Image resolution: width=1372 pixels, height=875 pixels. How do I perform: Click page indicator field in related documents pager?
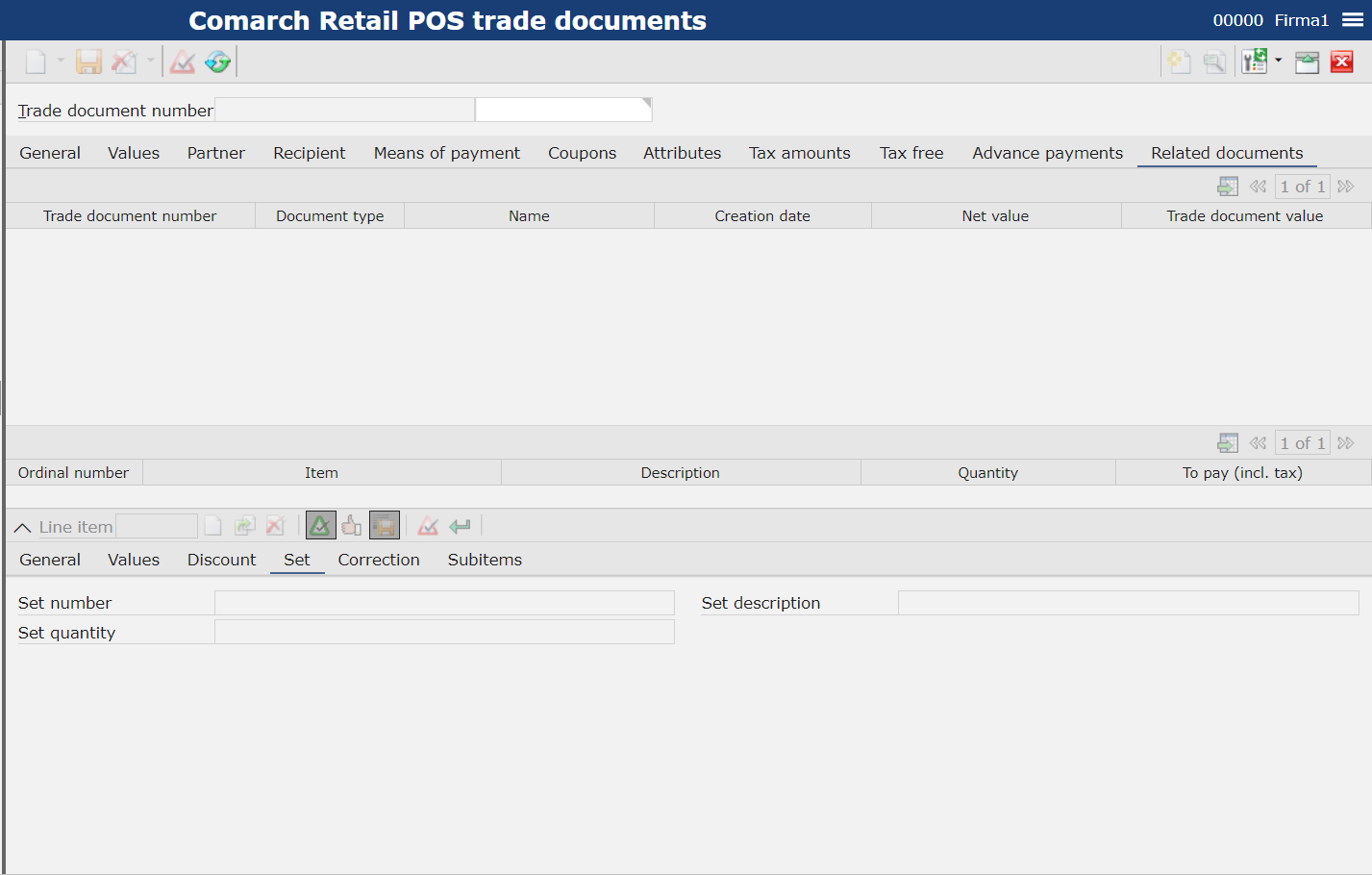1303,187
